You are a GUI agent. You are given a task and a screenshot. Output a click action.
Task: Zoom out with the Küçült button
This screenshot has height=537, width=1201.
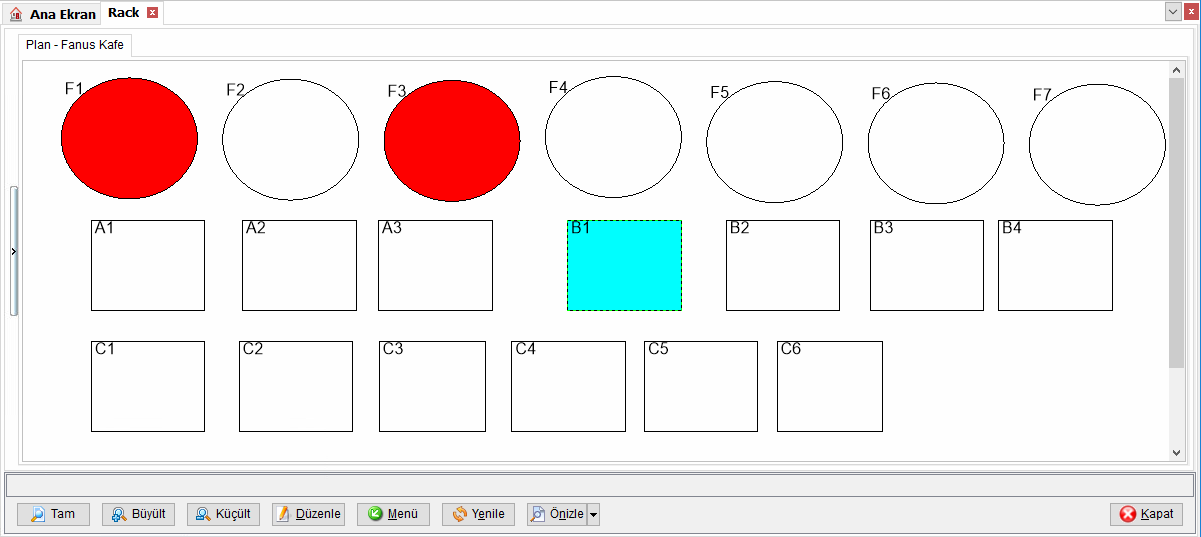[223, 514]
